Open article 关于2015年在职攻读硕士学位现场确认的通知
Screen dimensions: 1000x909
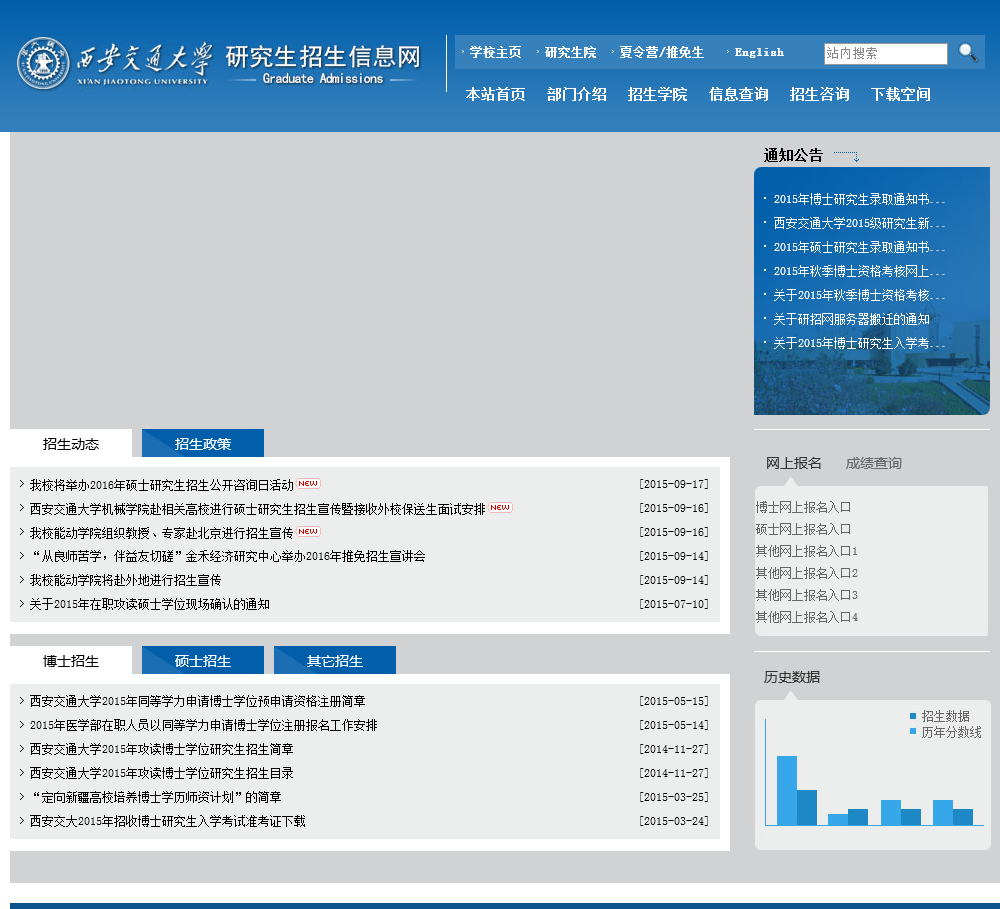pos(149,604)
